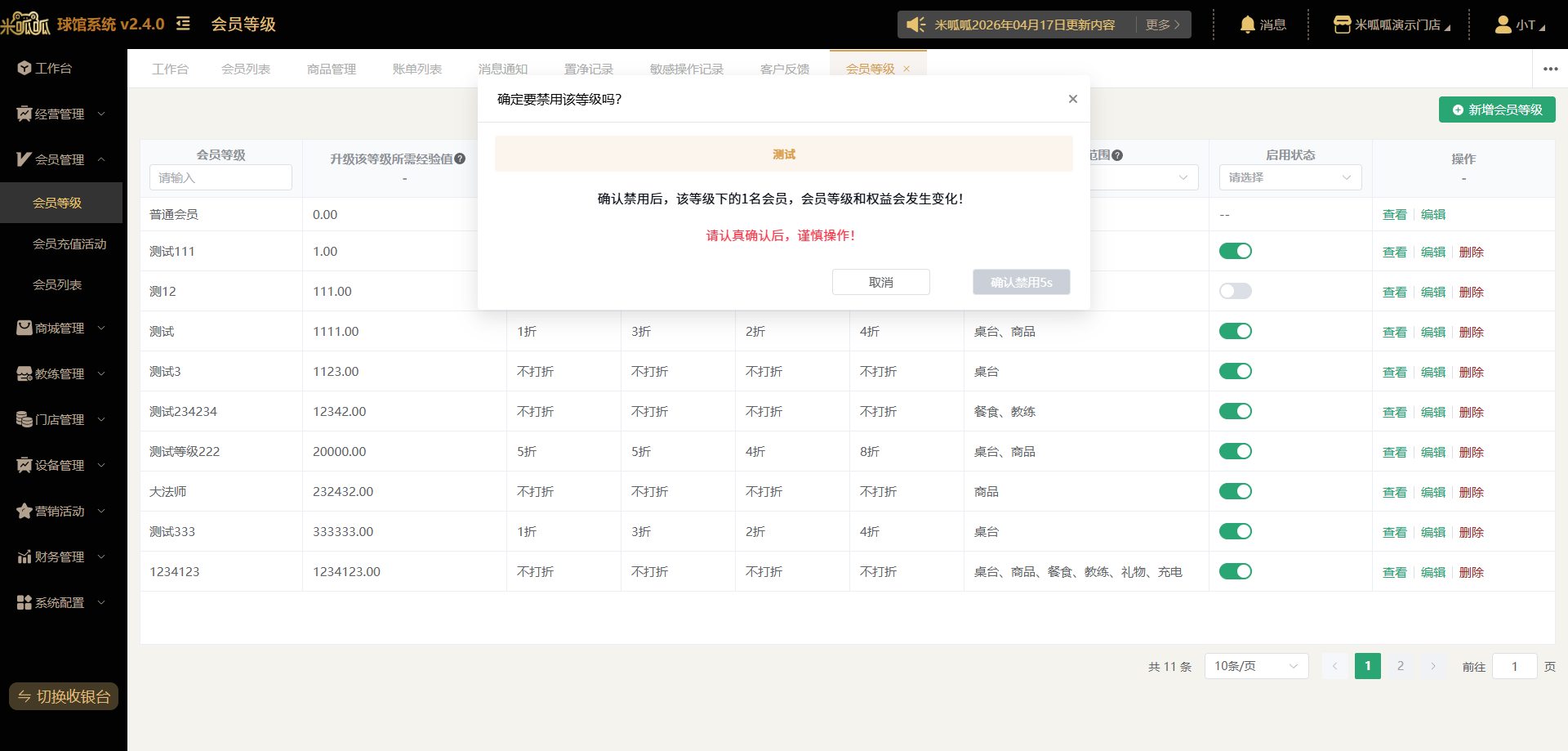Click the 会员管理 sidebar icon
The width and height of the screenshot is (1568, 751).
[24, 159]
